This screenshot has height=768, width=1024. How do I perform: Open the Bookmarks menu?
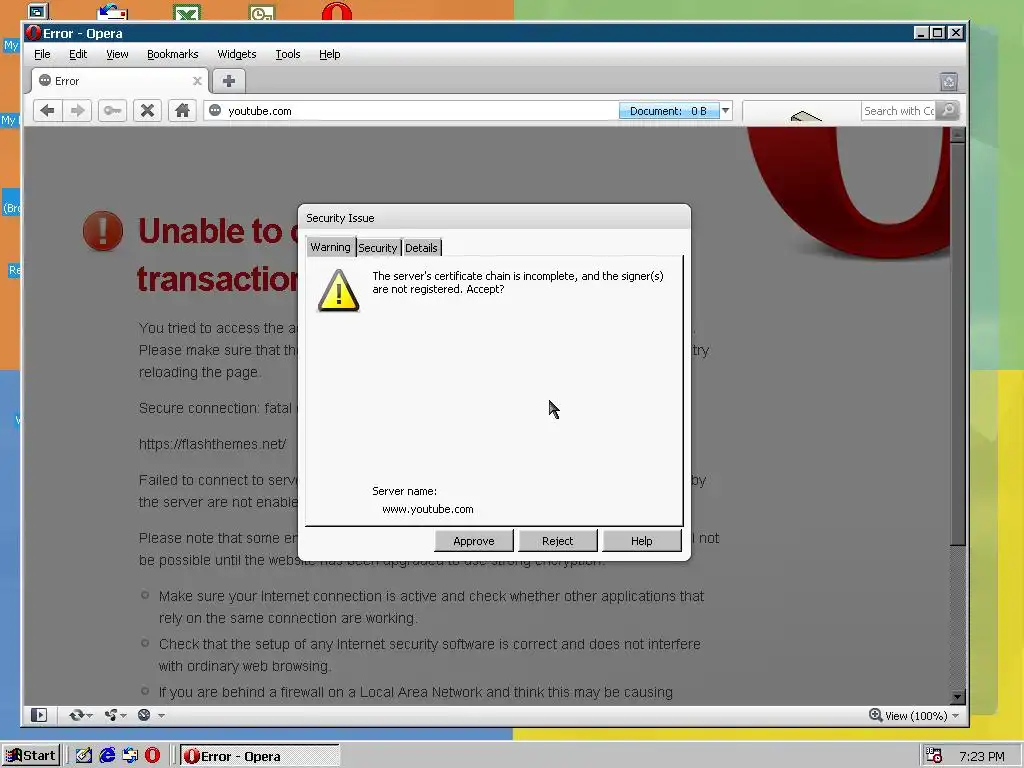click(x=172, y=54)
